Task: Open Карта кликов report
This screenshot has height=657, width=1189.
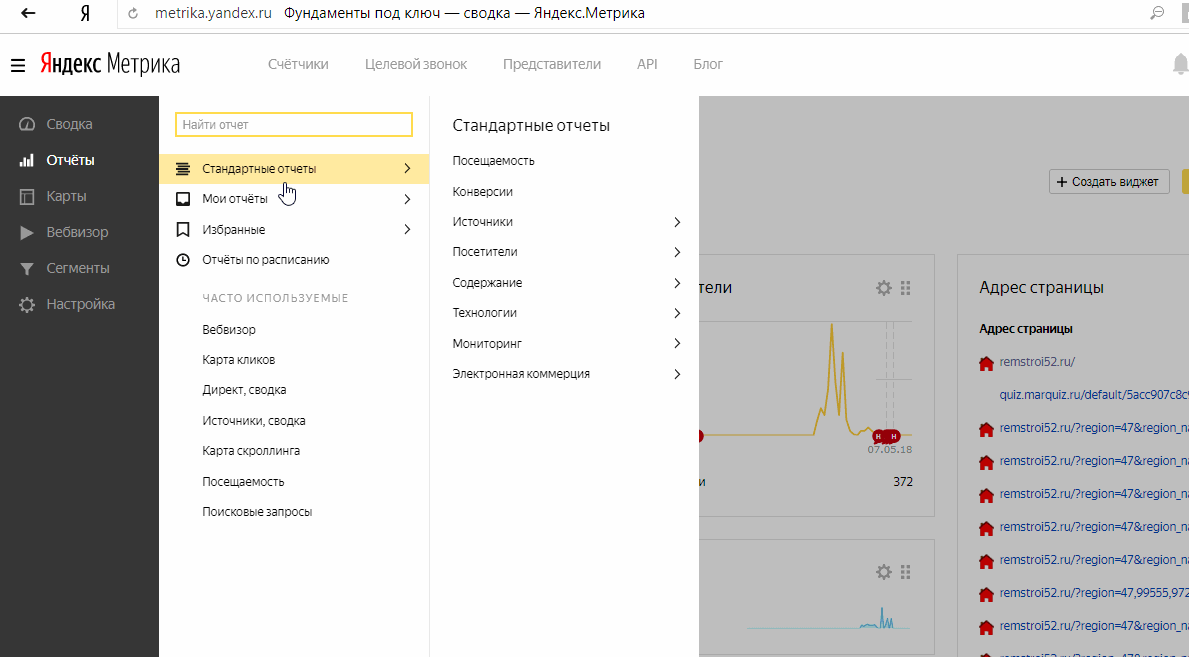Action: pyautogui.click(x=238, y=360)
